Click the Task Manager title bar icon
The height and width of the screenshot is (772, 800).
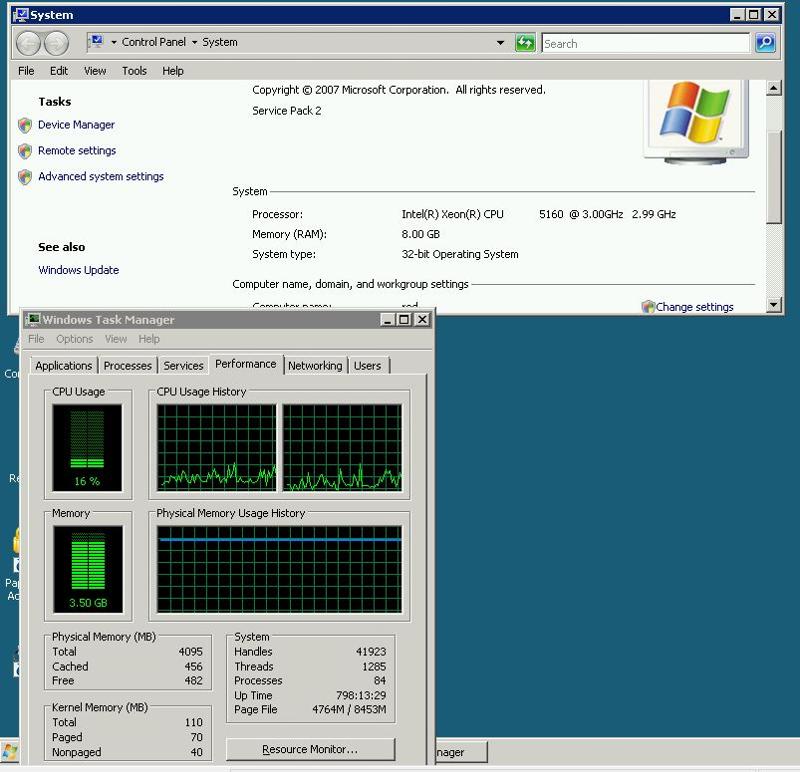[33, 319]
